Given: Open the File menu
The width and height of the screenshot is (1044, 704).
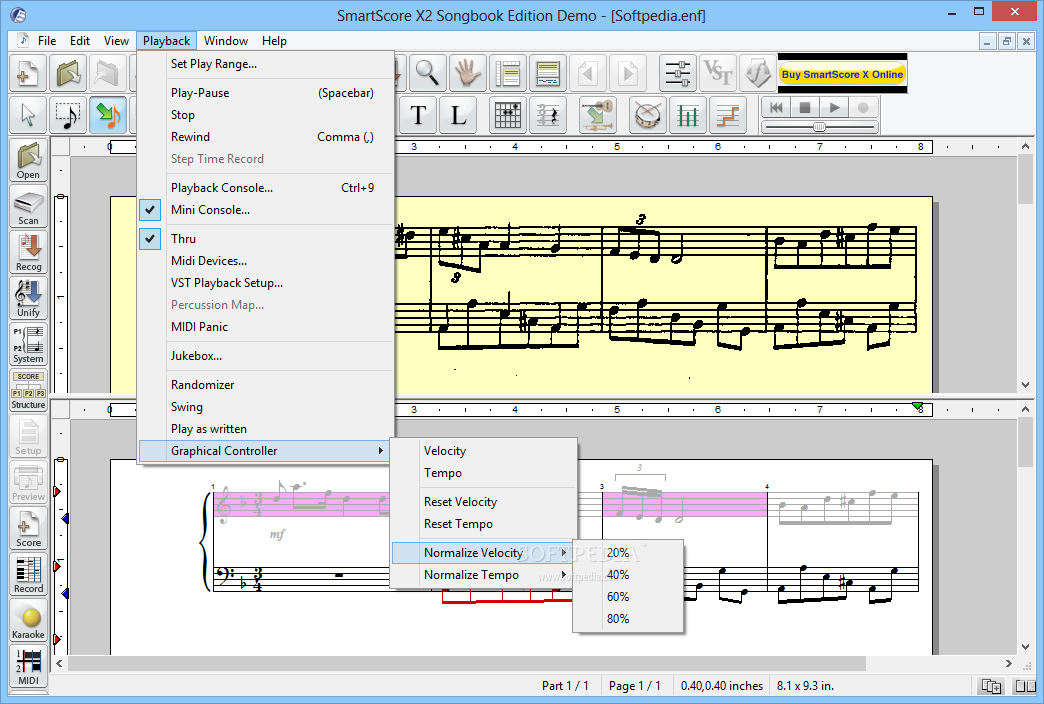Looking at the screenshot, I should pyautogui.click(x=47, y=41).
